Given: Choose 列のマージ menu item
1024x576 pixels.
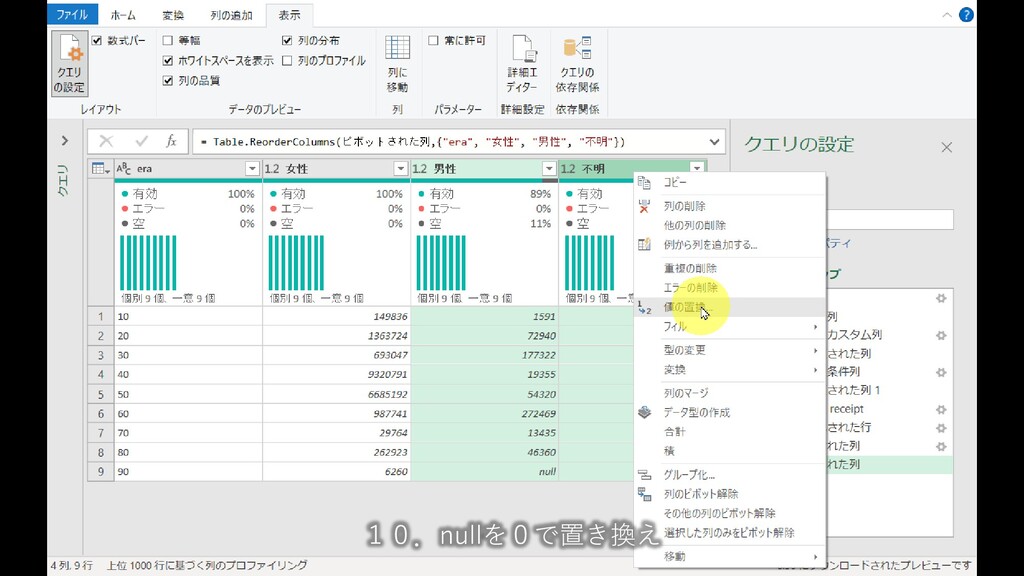Looking at the screenshot, I should point(730,393).
